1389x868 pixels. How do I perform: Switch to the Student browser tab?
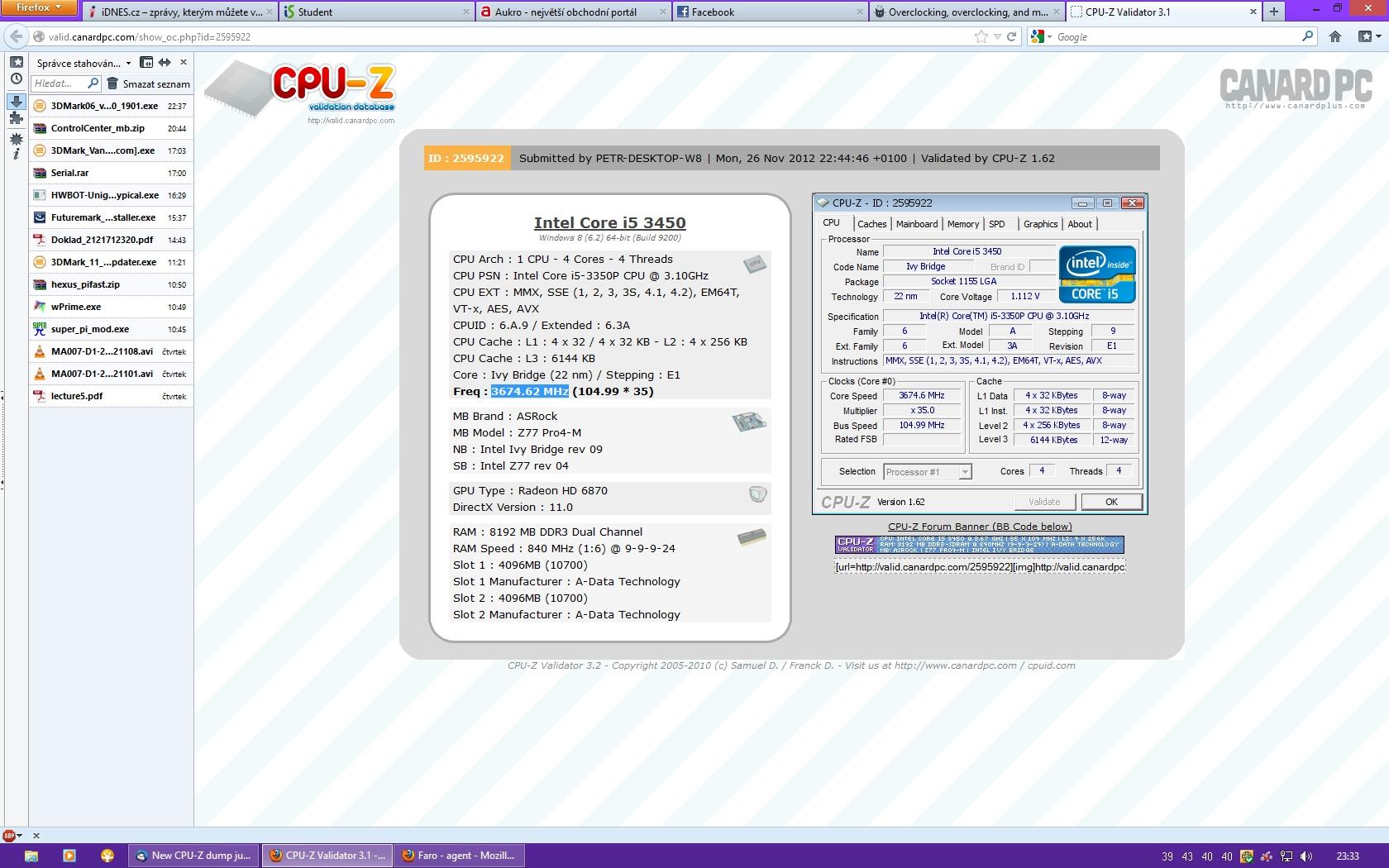375,12
